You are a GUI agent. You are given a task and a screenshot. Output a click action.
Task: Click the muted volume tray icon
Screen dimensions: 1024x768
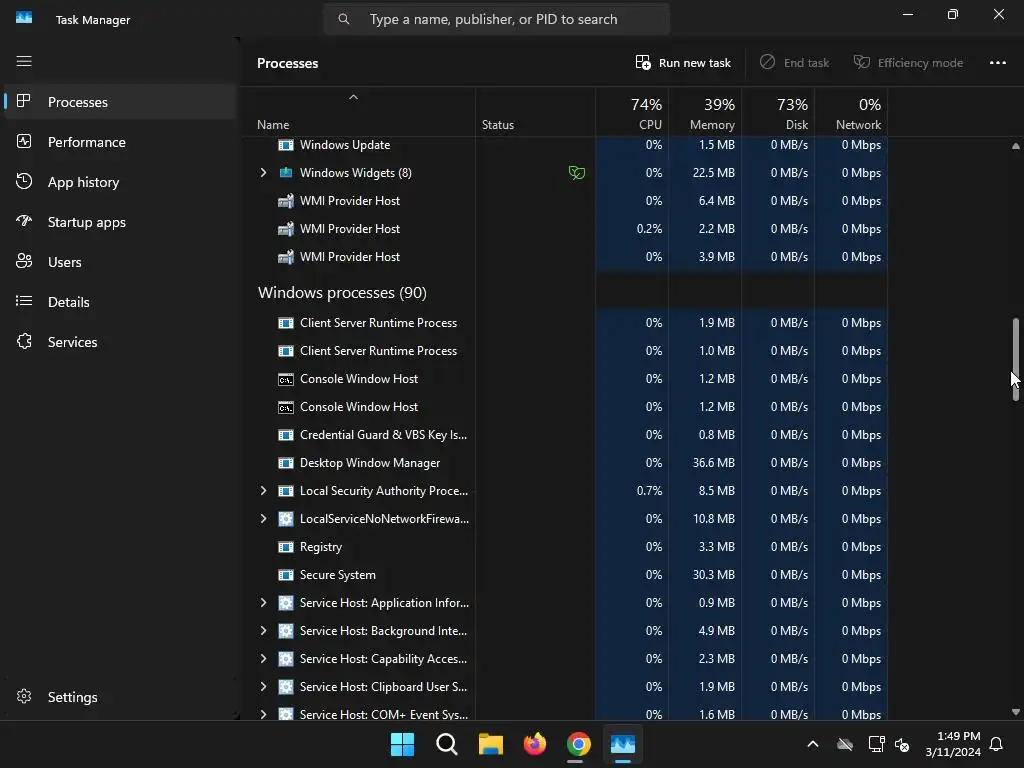click(x=903, y=744)
